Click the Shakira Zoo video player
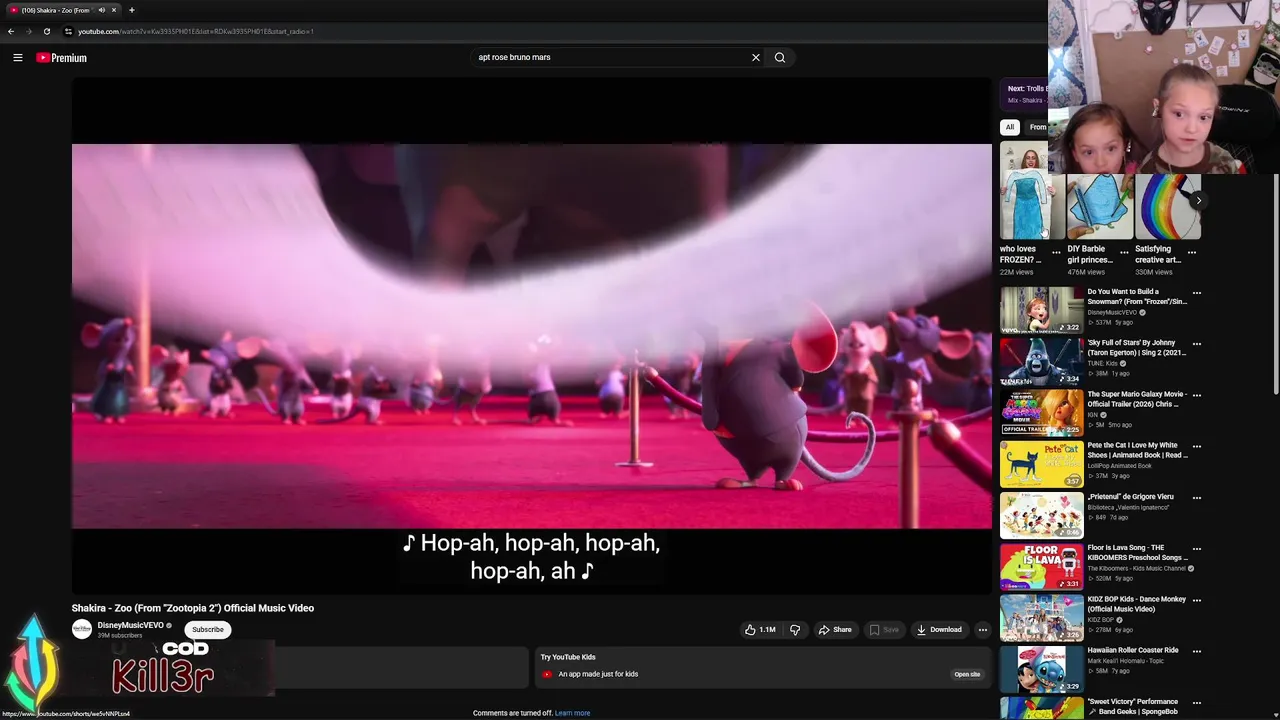Viewport: 1280px width, 720px height. (x=531, y=336)
